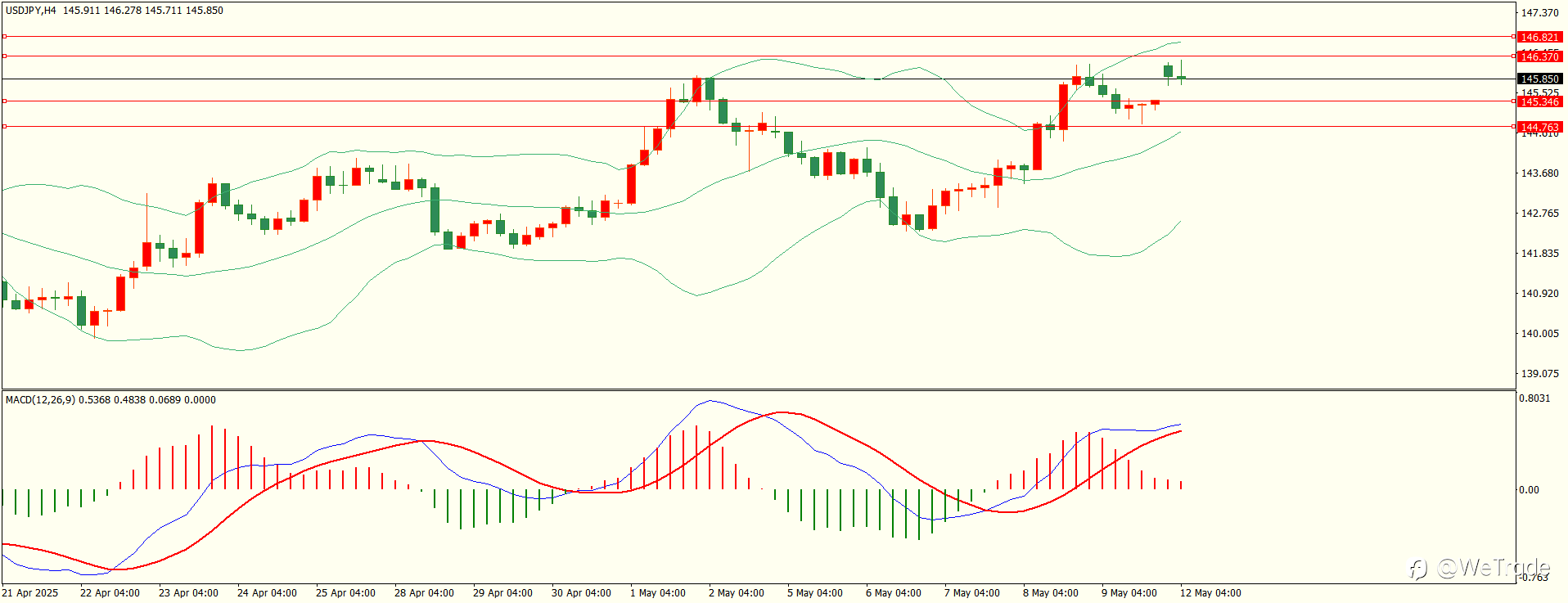
Task: Click the @WeTrade watermark logo
Action: pyautogui.click(x=1480, y=568)
